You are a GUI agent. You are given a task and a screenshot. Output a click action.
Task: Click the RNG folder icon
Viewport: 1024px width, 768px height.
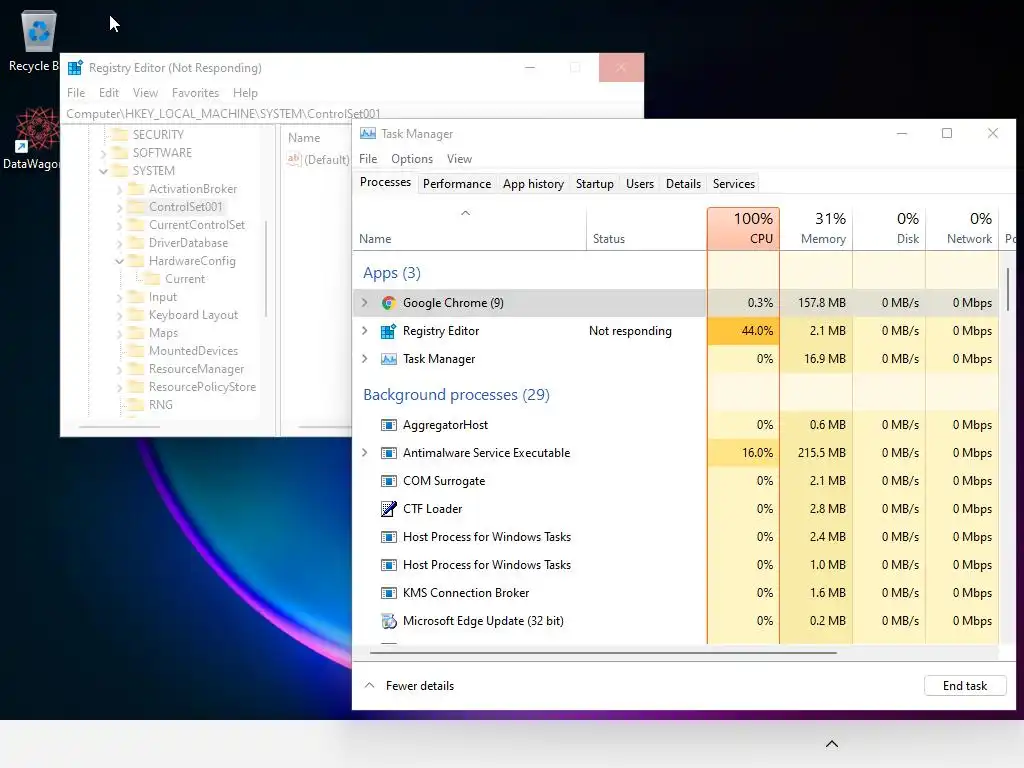point(136,405)
